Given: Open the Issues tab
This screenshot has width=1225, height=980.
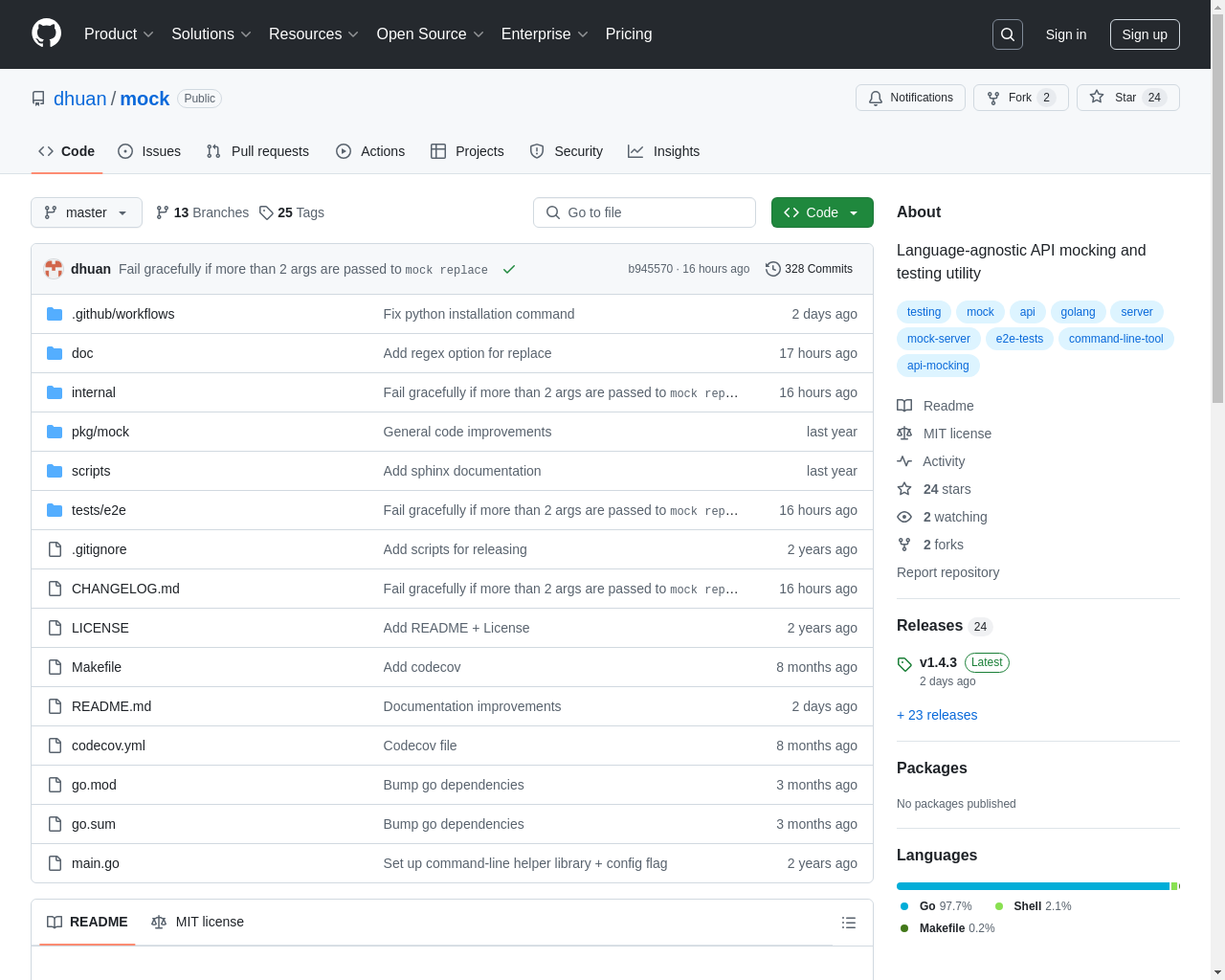Looking at the screenshot, I should point(149,151).
